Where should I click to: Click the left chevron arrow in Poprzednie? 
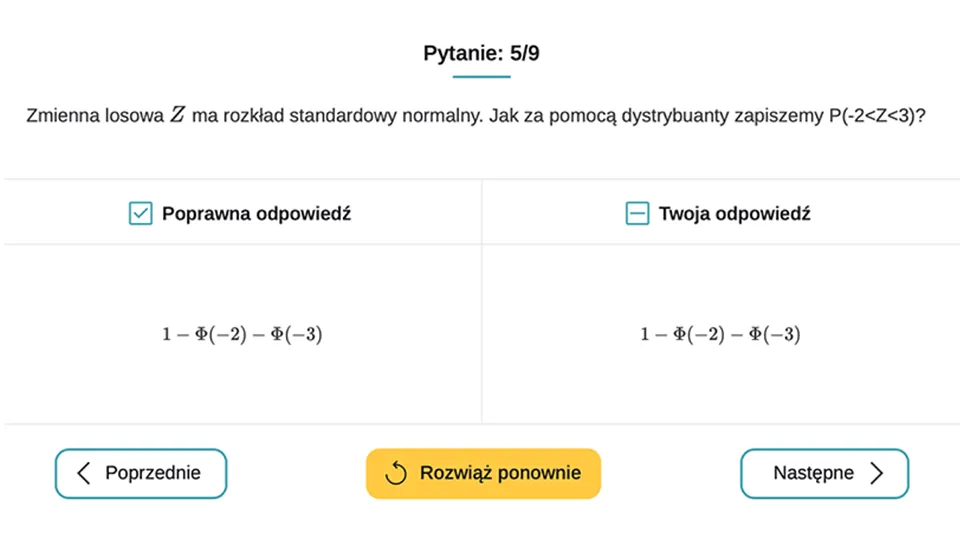point(84,473)
